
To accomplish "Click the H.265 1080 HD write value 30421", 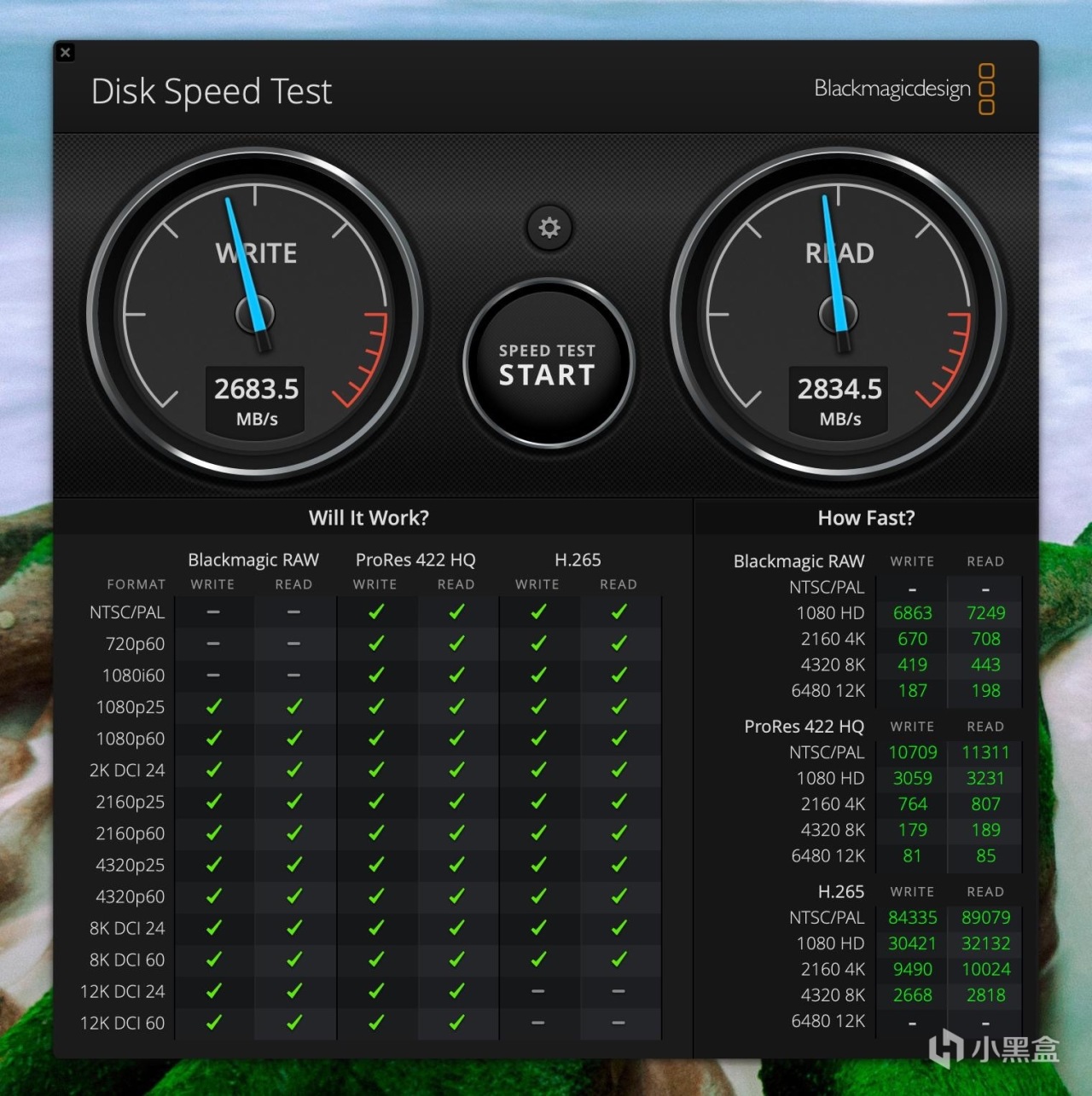I will tap(912, 943).
